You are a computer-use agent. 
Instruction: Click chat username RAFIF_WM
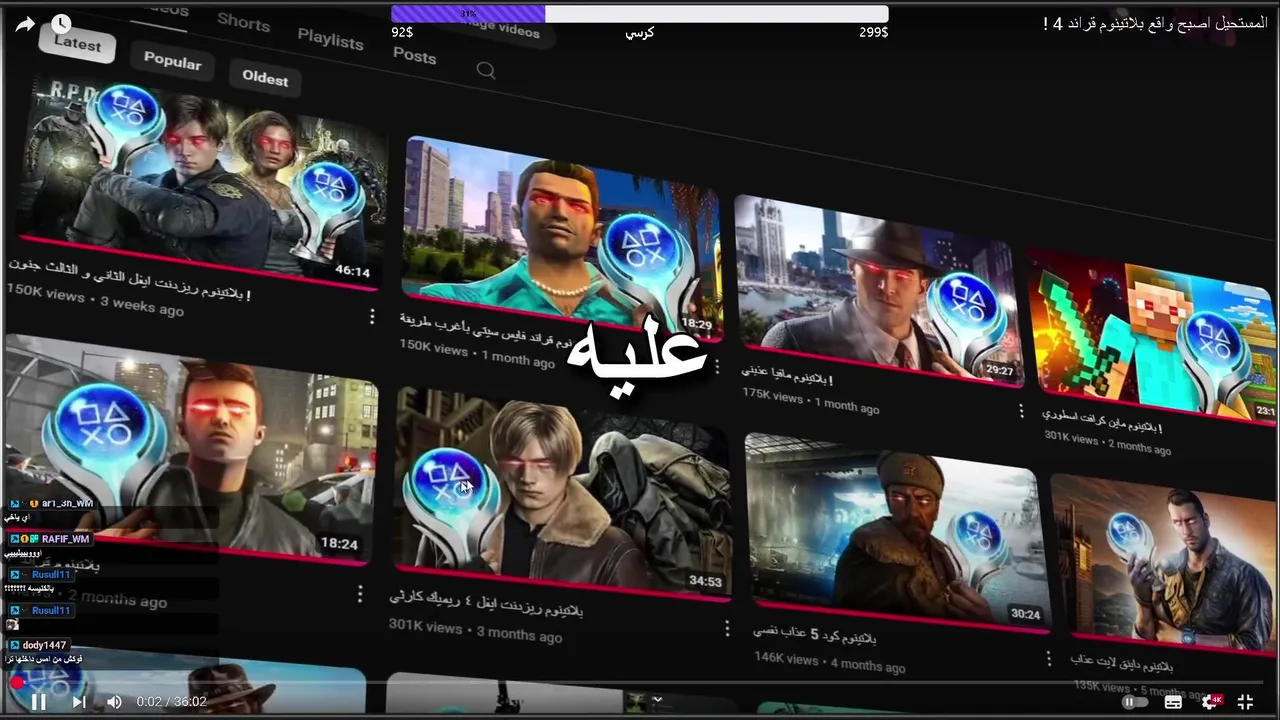coord(66,539)
